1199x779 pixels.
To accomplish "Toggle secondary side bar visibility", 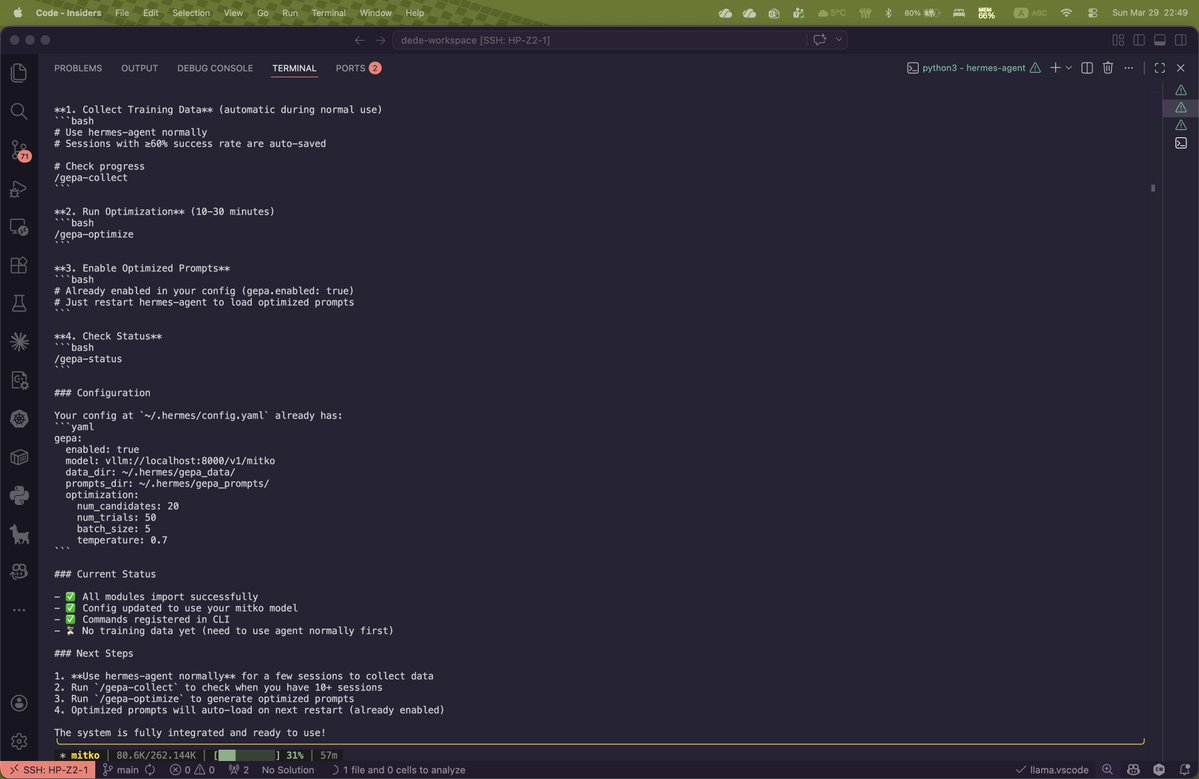I will tap(1181, 40).
